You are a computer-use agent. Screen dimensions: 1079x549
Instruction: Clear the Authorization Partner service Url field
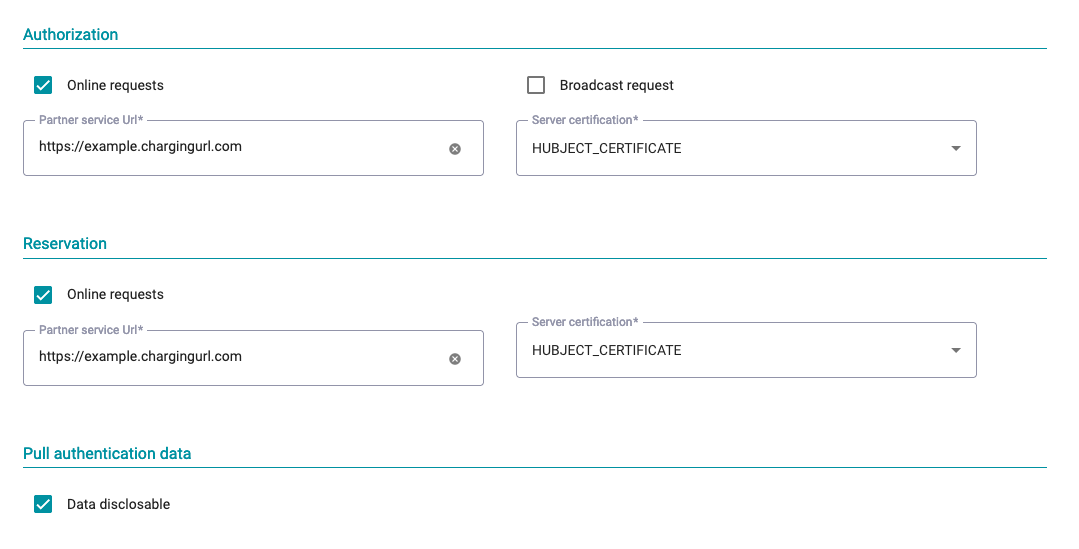pos(455,149)
